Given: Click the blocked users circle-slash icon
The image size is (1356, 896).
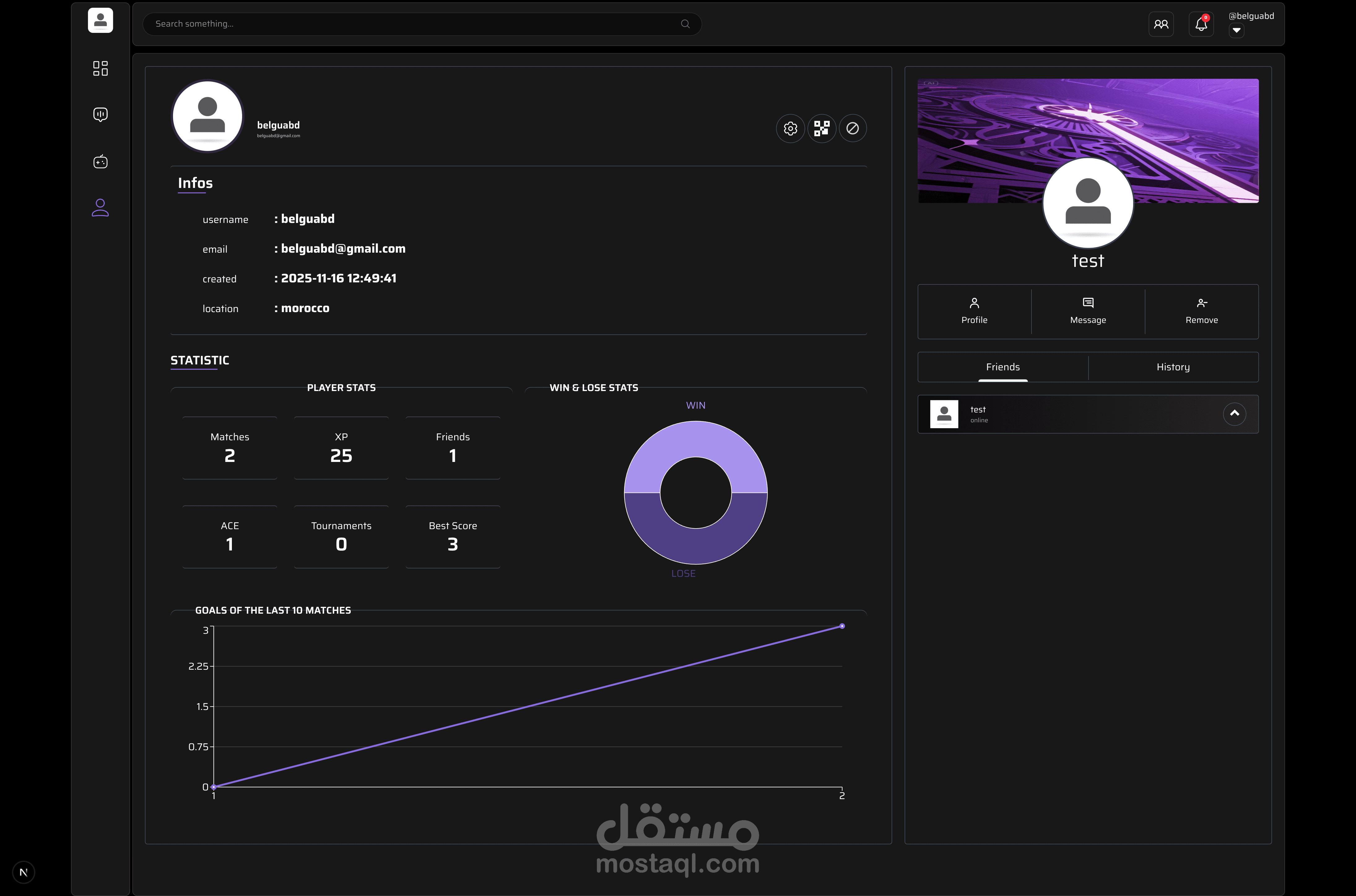Looking at the screenshot, I should coord(853,128).
